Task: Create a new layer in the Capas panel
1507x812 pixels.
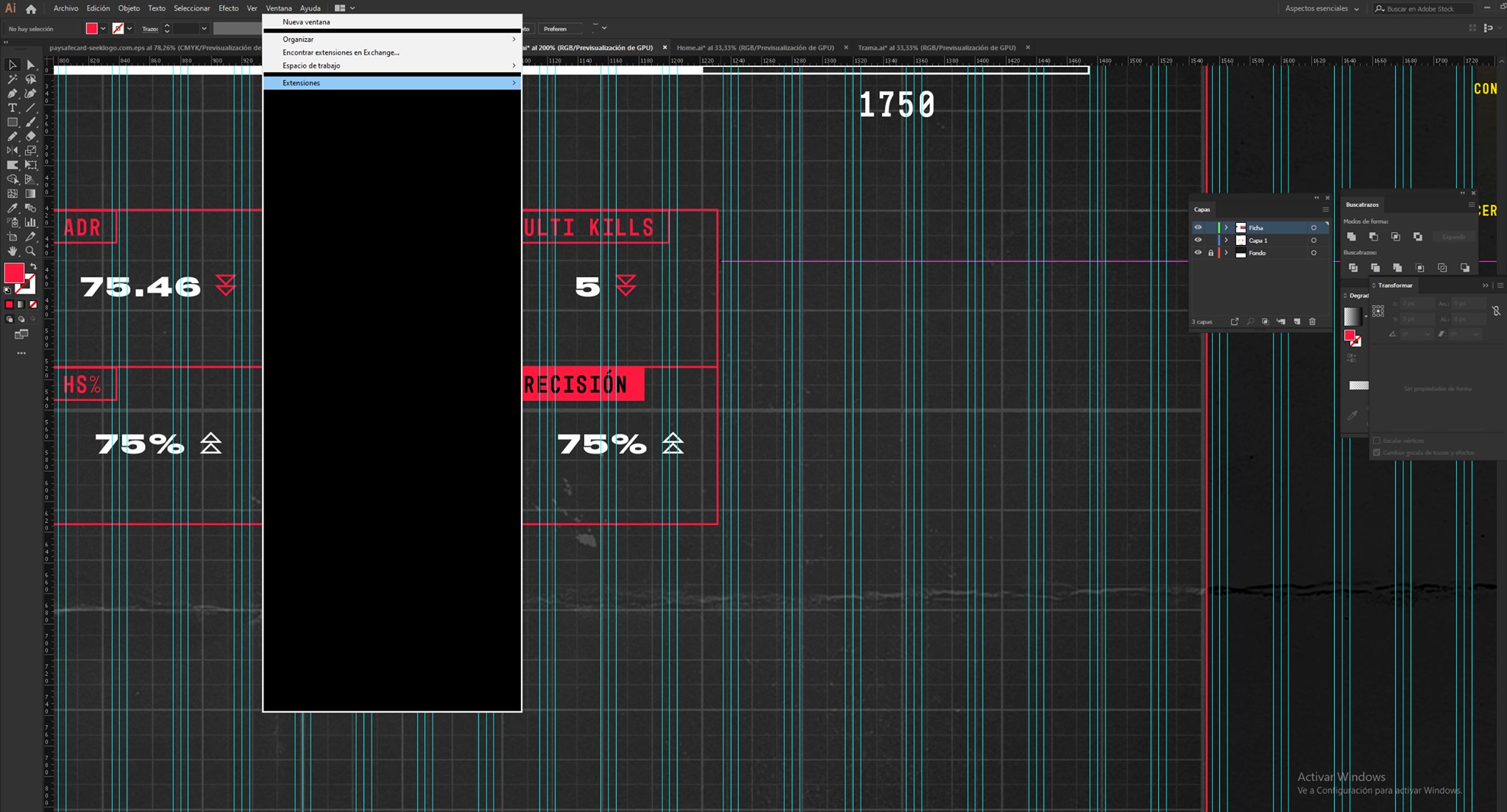Action: coord(1297,322)
